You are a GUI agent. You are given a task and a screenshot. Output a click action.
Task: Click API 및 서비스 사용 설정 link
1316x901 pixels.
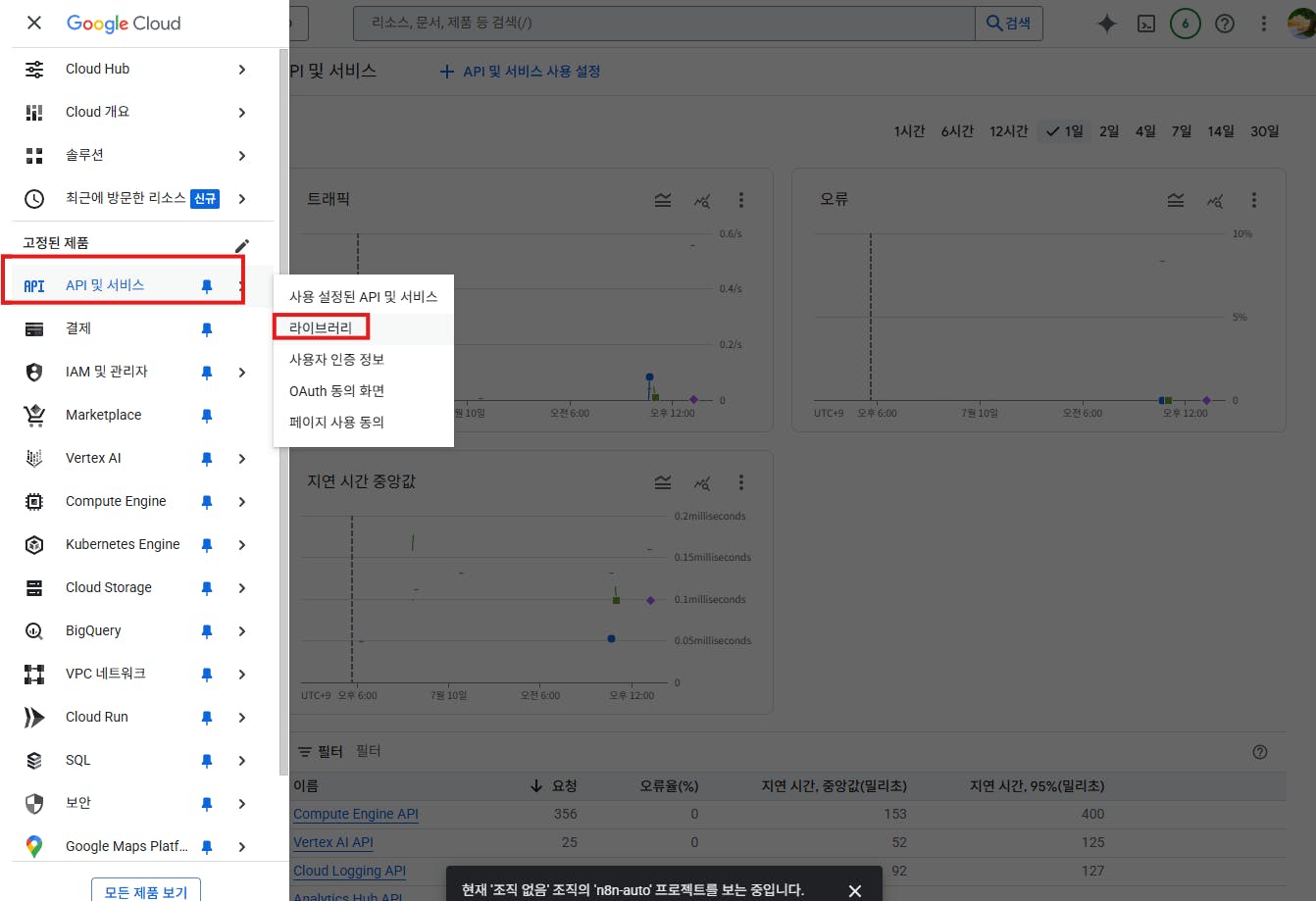pos(520,72)
